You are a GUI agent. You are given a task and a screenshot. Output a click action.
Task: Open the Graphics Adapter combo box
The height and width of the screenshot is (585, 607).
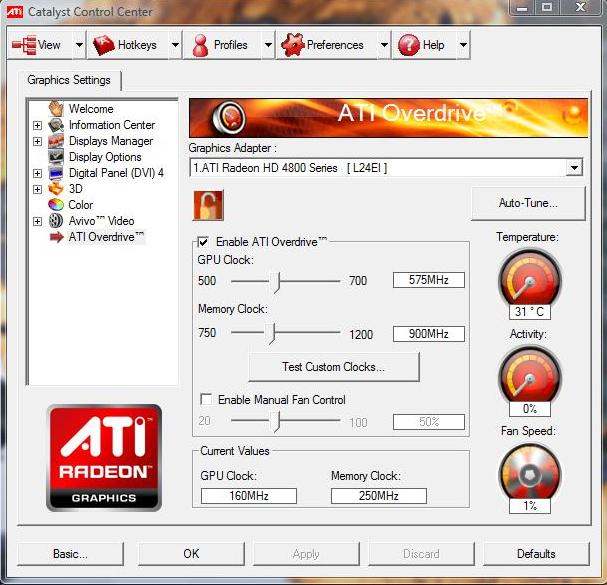click(386, 168)
